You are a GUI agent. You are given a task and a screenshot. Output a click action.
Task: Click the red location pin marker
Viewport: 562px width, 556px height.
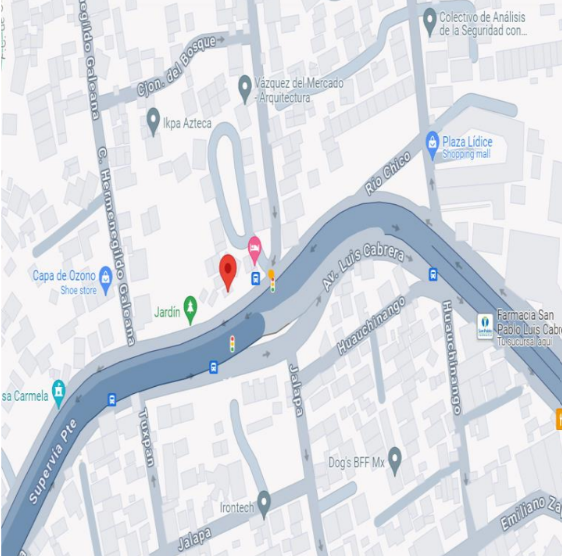(x=228, y=272)
